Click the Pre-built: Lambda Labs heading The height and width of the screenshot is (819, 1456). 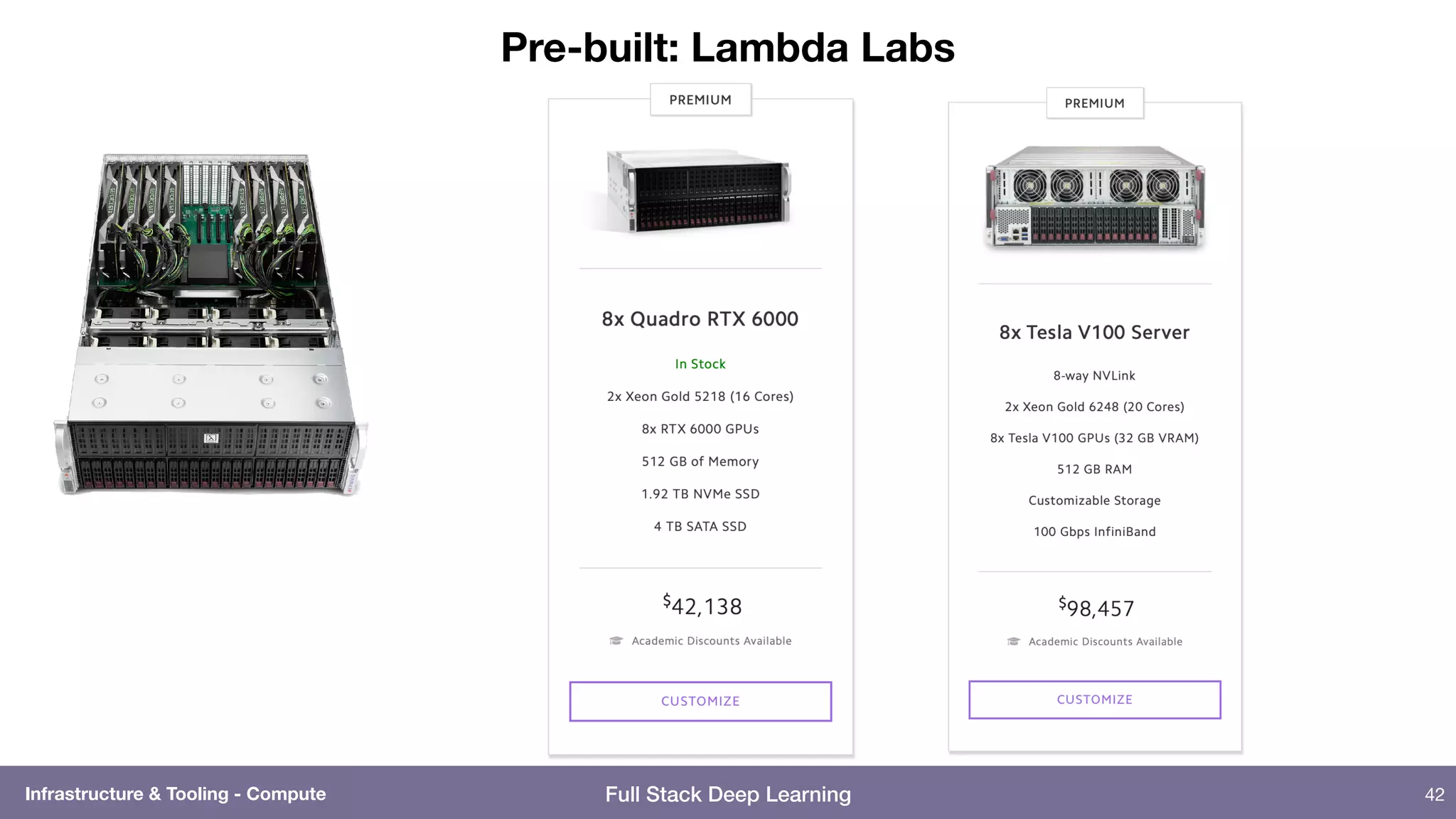(x=727, y=48)
